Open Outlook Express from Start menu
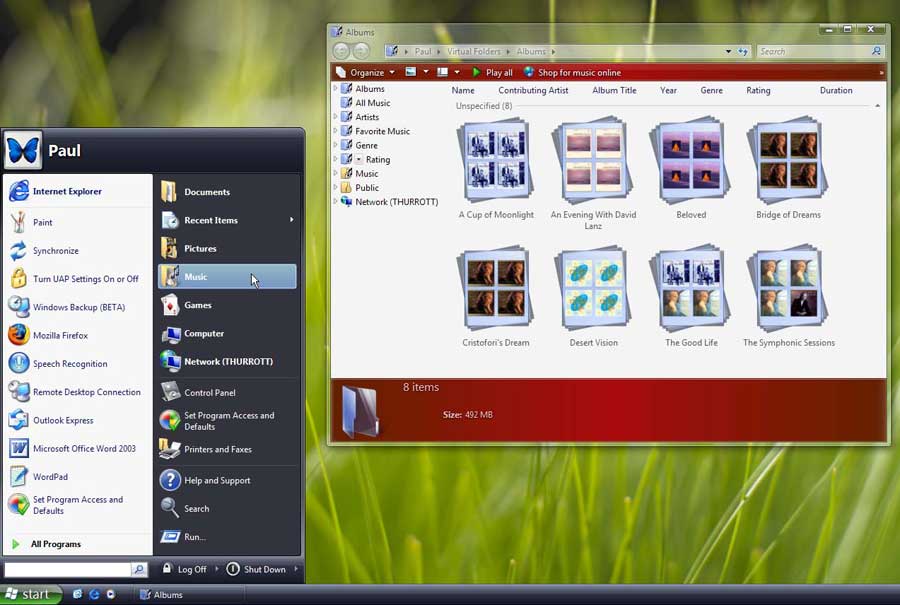Viewport: 900px width, 605px height. pyautogui.click(x=63, y=421)
